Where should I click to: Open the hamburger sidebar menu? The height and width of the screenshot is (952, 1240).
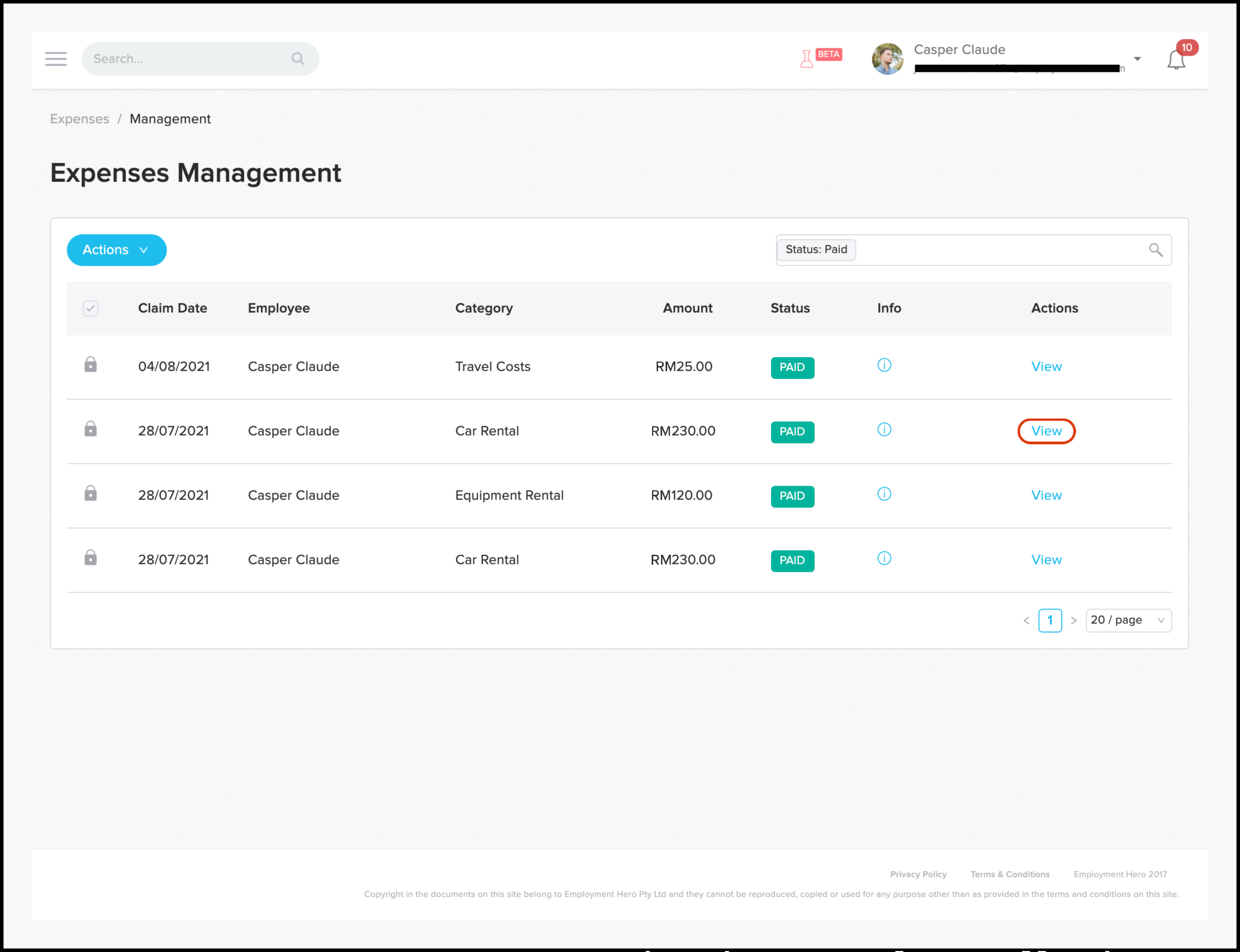tap(55, 59)
